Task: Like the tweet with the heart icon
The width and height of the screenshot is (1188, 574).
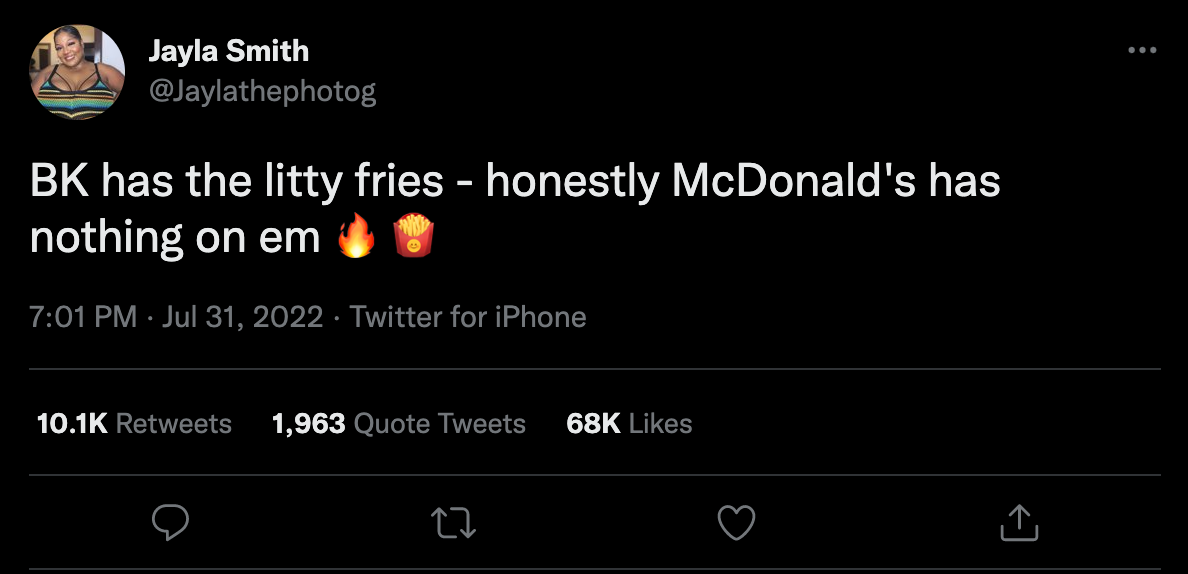Action: coord(737,521)
